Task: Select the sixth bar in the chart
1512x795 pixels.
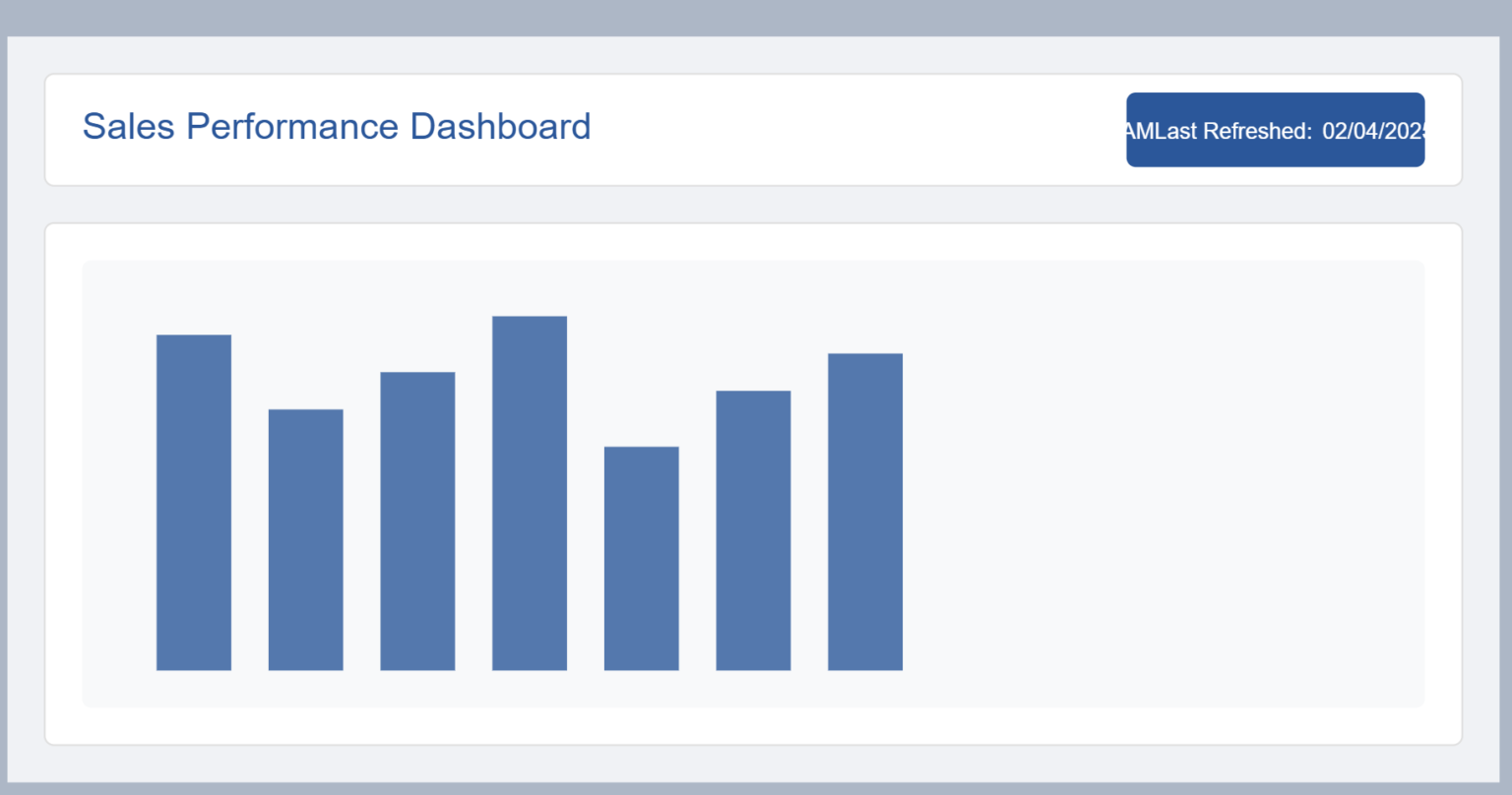Action: click(x=753, y=530)
